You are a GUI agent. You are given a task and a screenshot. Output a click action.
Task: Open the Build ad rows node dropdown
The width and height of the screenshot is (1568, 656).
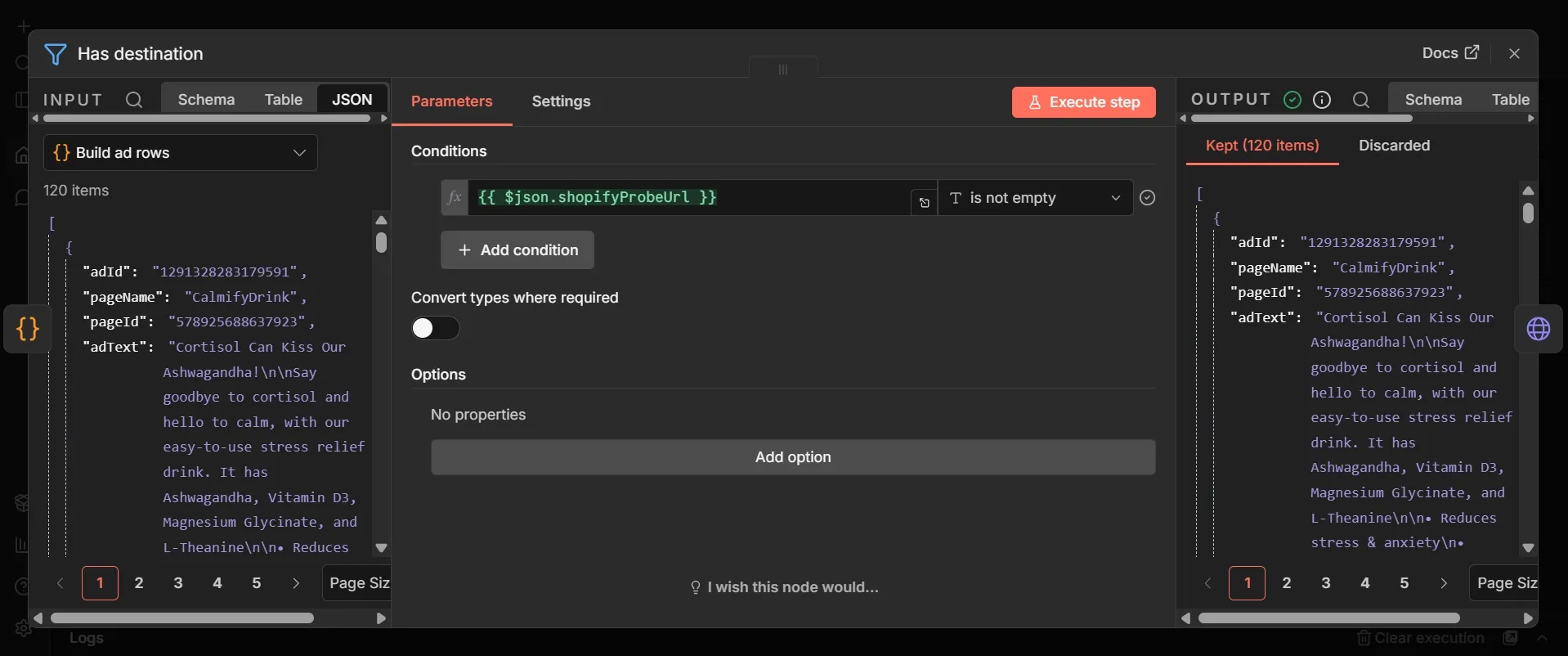180,153
